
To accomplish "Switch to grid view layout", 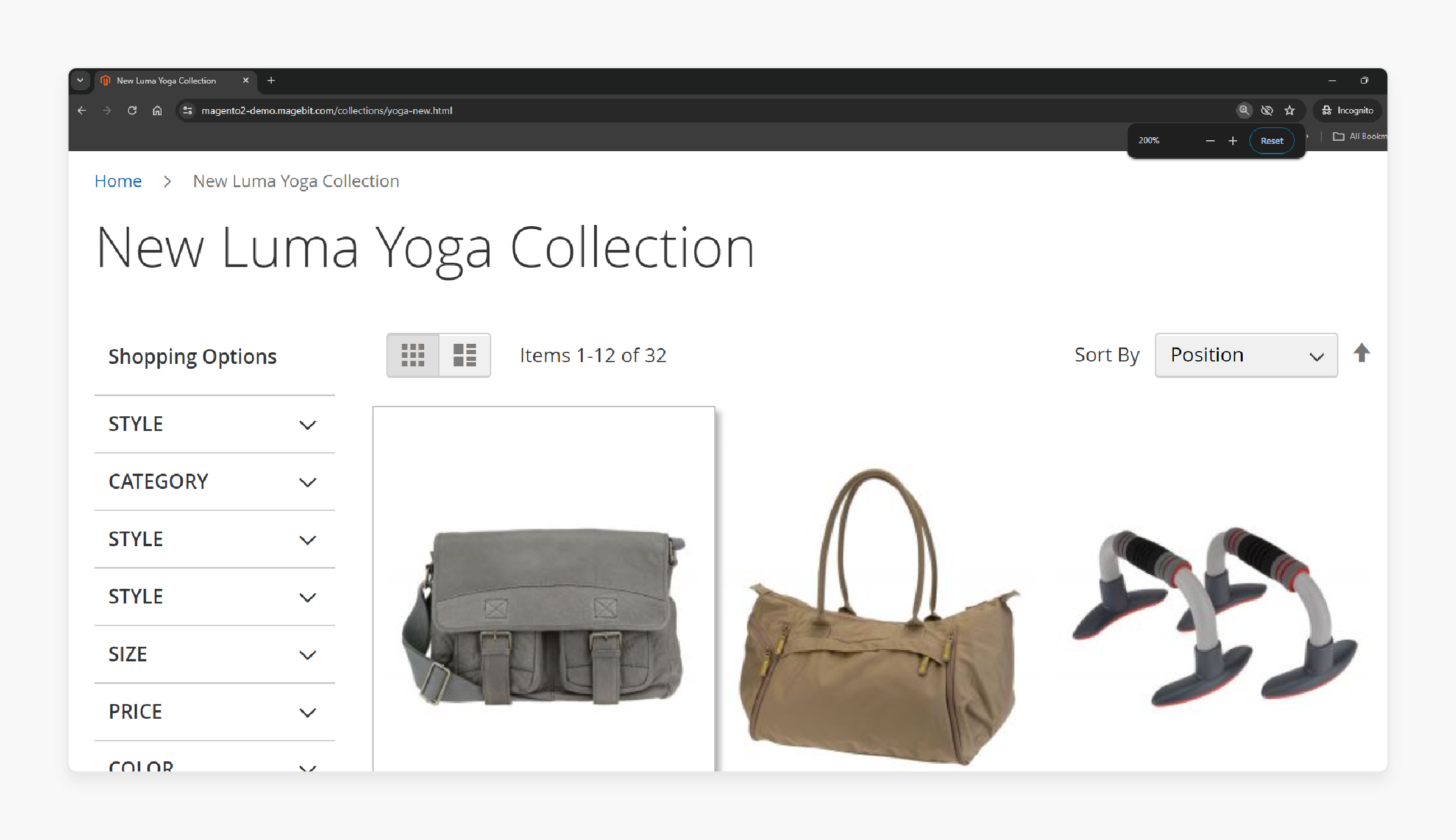I will 412,355.
